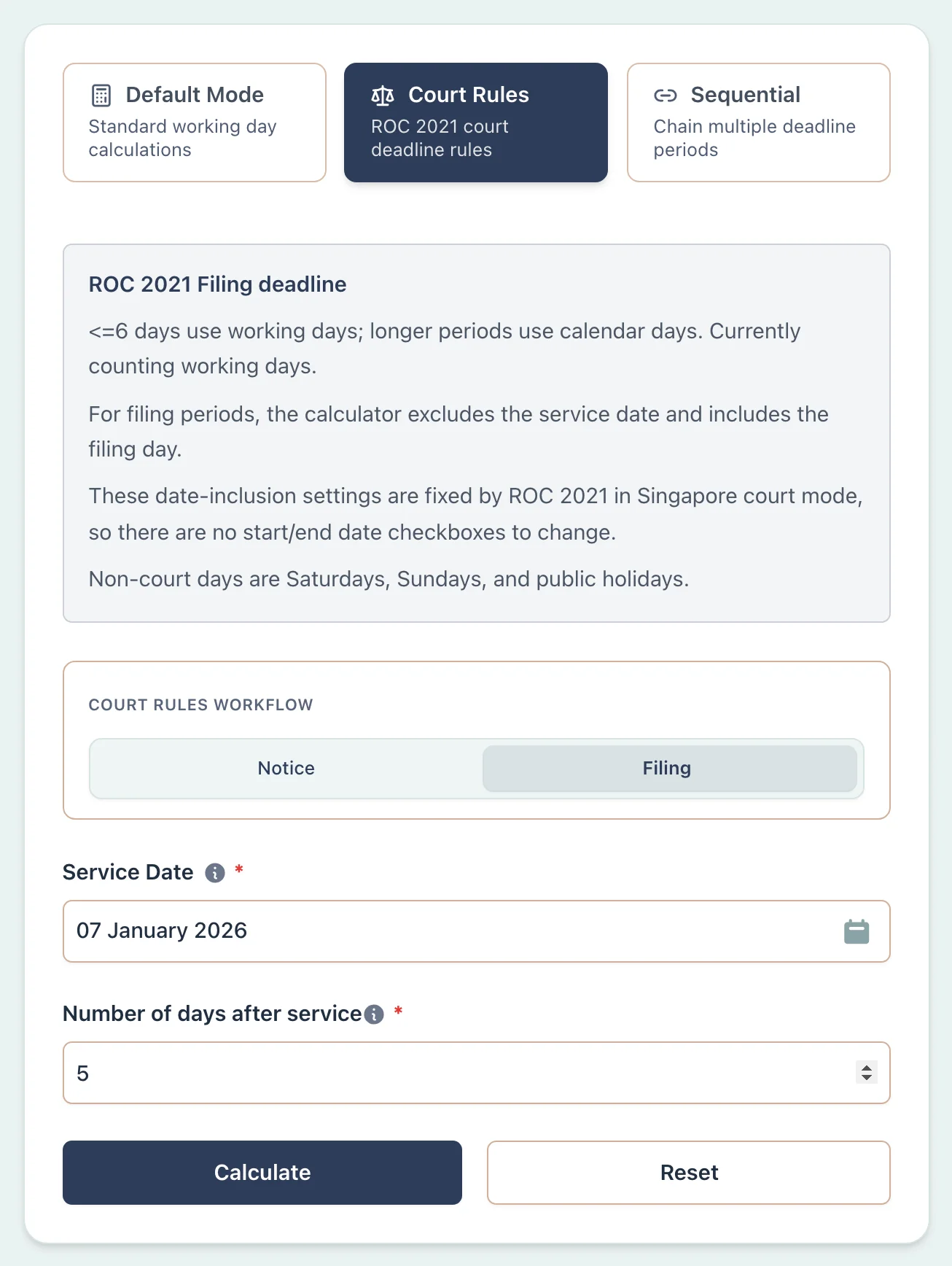
Task: Switch workflow to Notice
Action: click(x=285, y=768)
